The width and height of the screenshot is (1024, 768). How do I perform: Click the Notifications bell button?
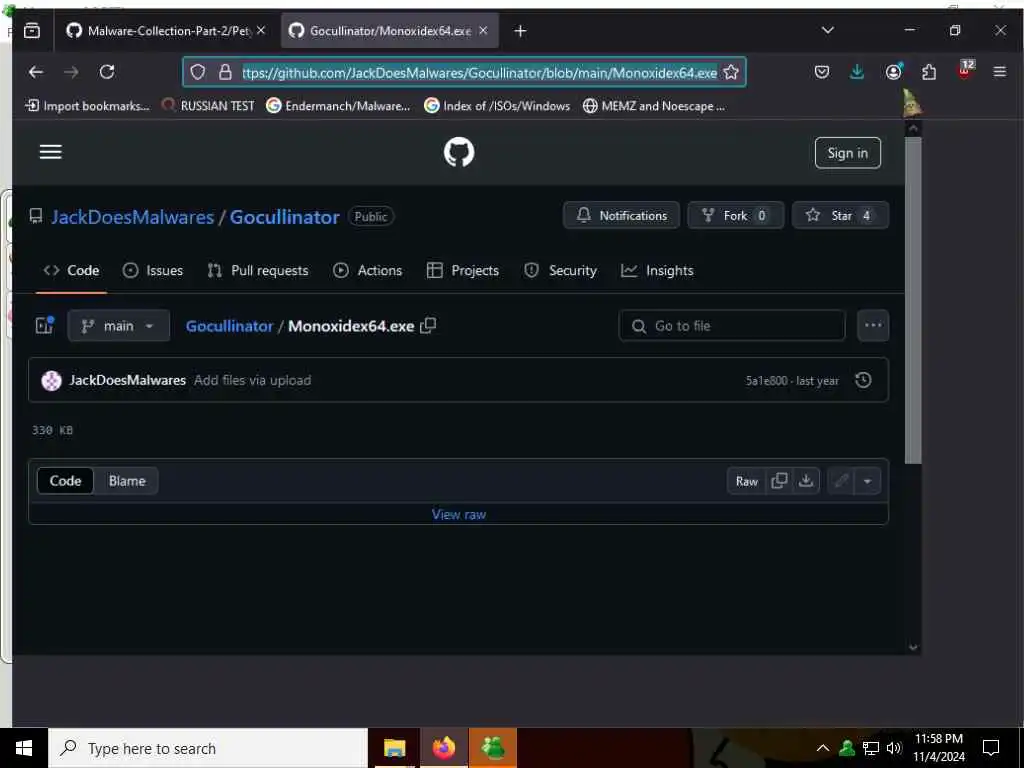621,216
